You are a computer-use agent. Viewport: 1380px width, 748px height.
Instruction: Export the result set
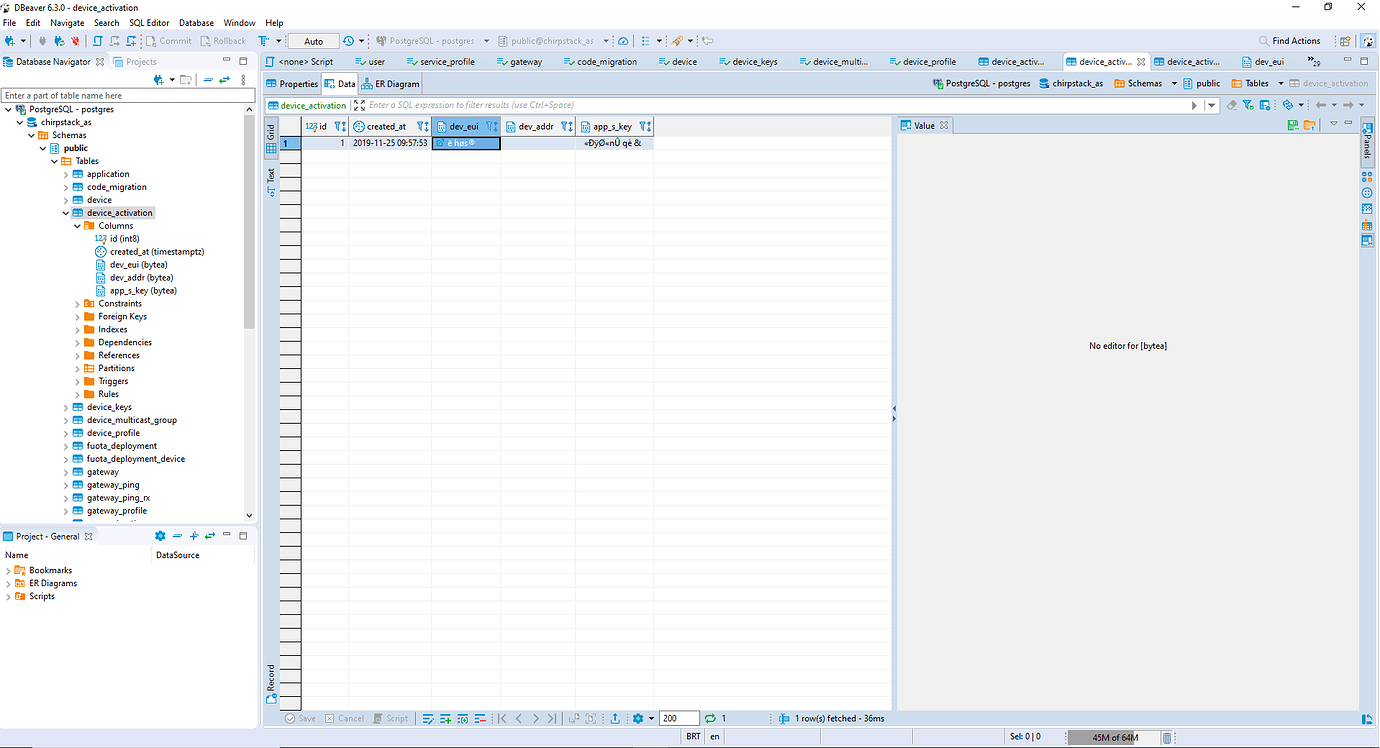615,718
